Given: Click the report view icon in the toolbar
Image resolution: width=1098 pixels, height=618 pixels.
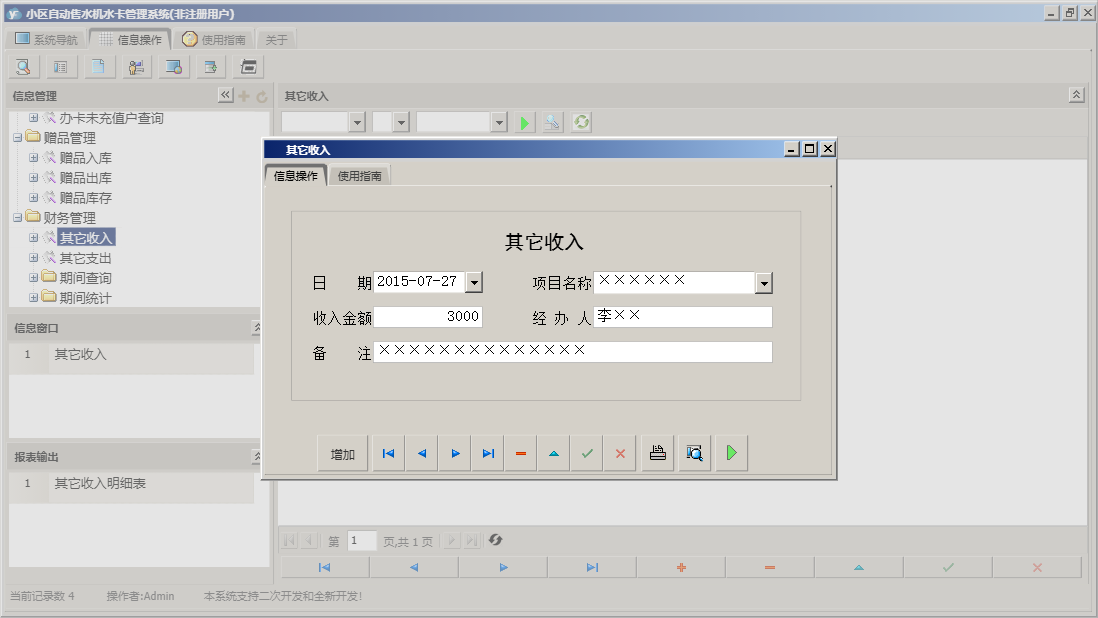Looking at the screenshot, I should 60,66.
